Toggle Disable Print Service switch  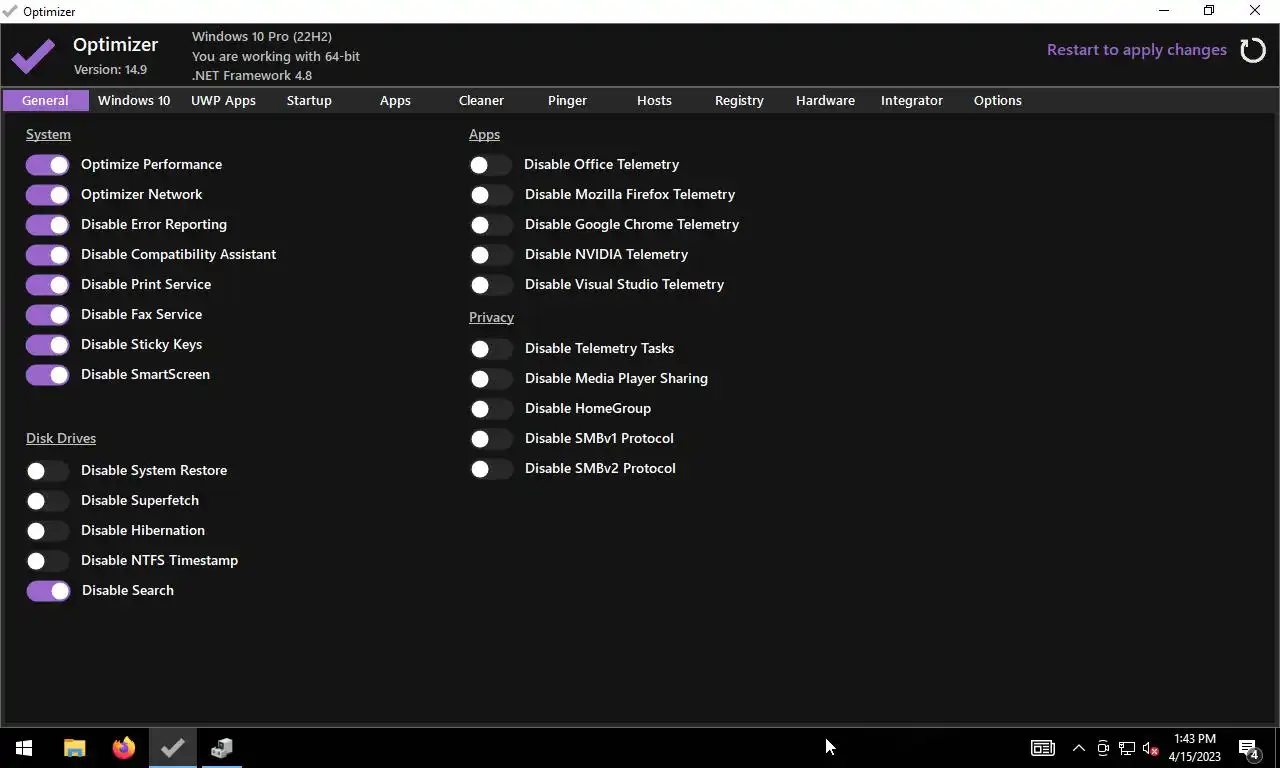(x=48, y=285)
